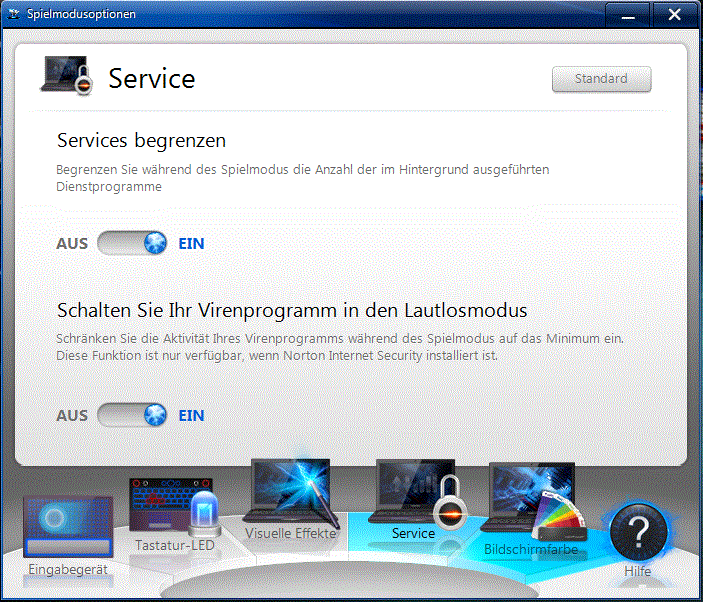703x602 pixels.
Task: Click the Service page title text
Action: pos(152,78)
